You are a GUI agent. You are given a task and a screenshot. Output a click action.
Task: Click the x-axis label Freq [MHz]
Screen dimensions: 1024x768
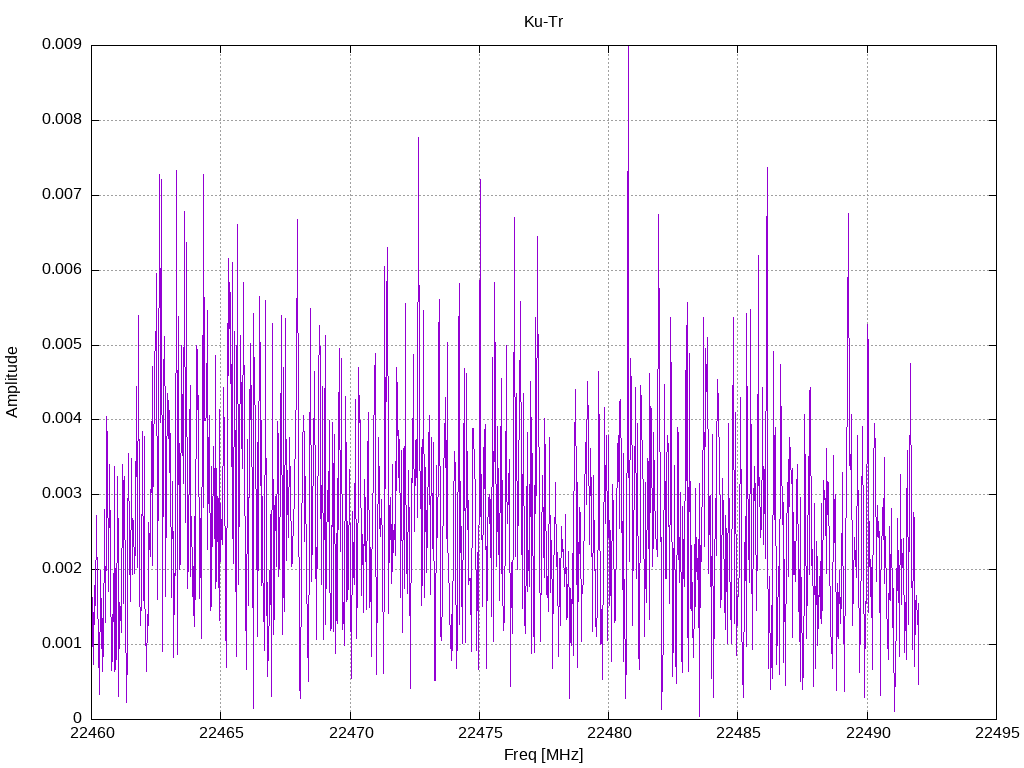[x=543, y=755]
